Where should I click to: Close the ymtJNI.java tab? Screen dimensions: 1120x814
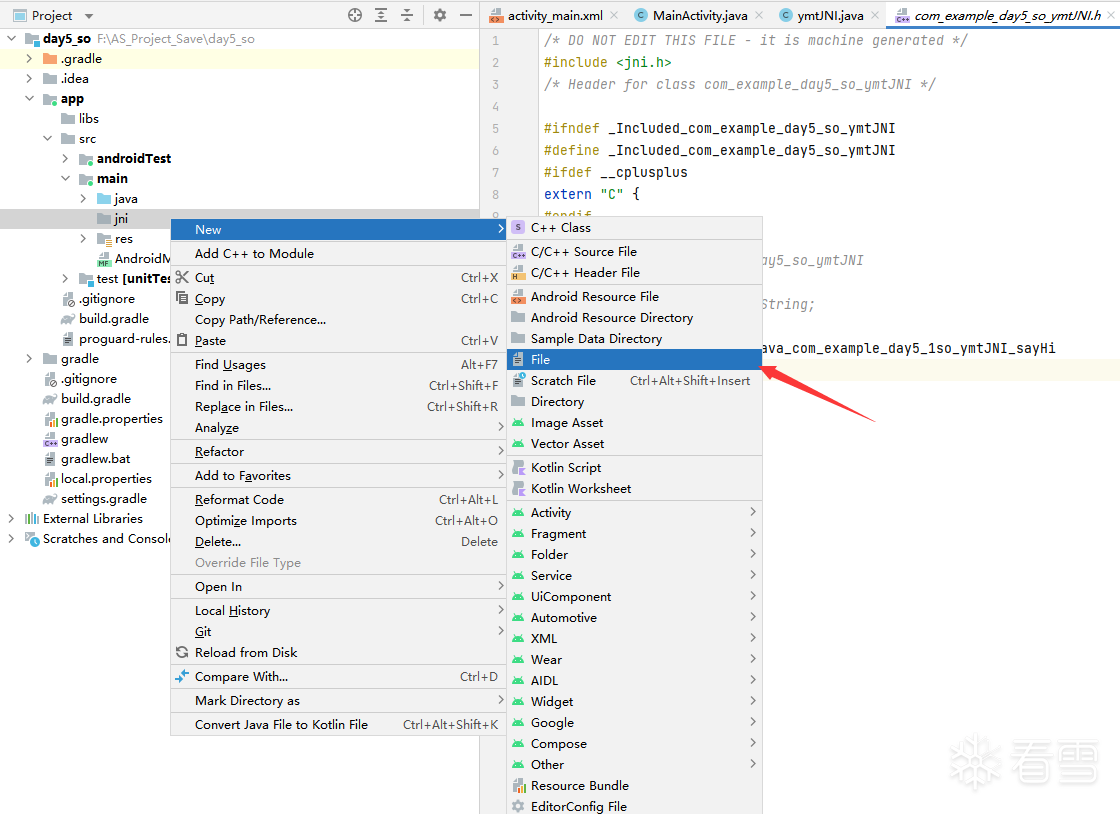pyautogui.click(x=875, y=15)
